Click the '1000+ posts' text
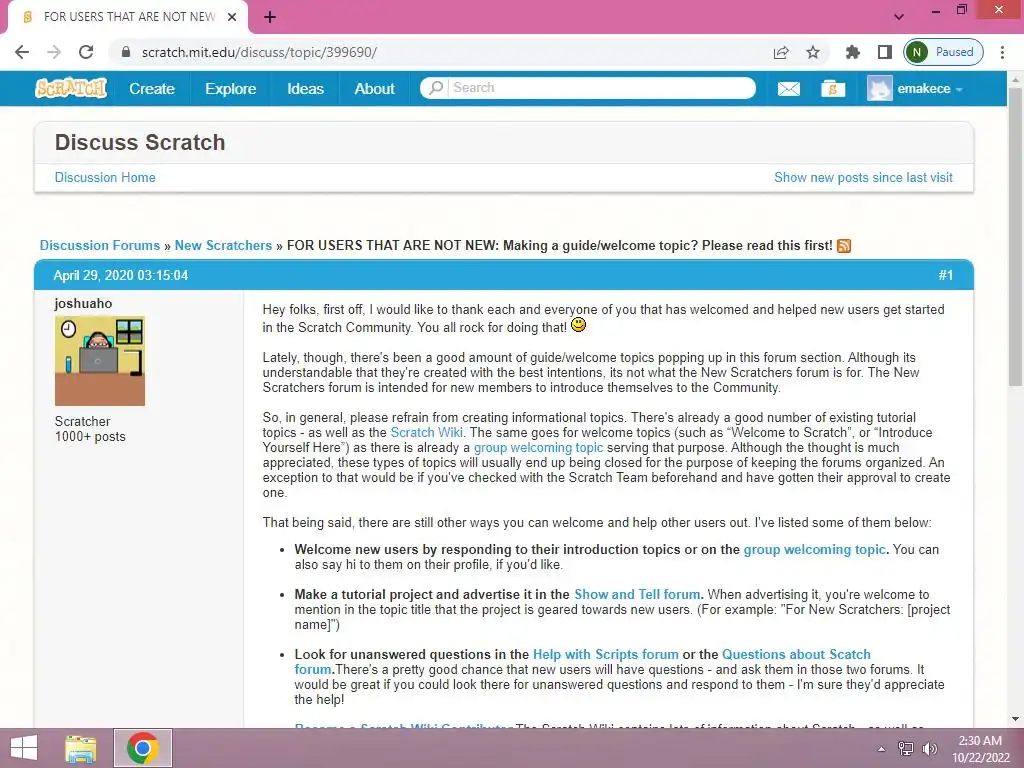 click(90, 437)
